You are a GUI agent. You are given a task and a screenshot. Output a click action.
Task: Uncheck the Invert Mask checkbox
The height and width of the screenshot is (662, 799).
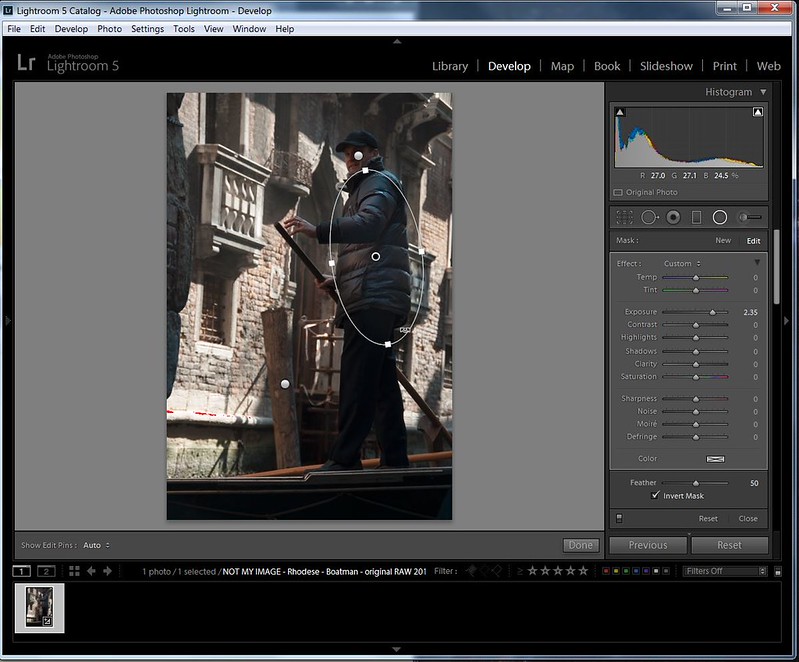tap(656, 495)
